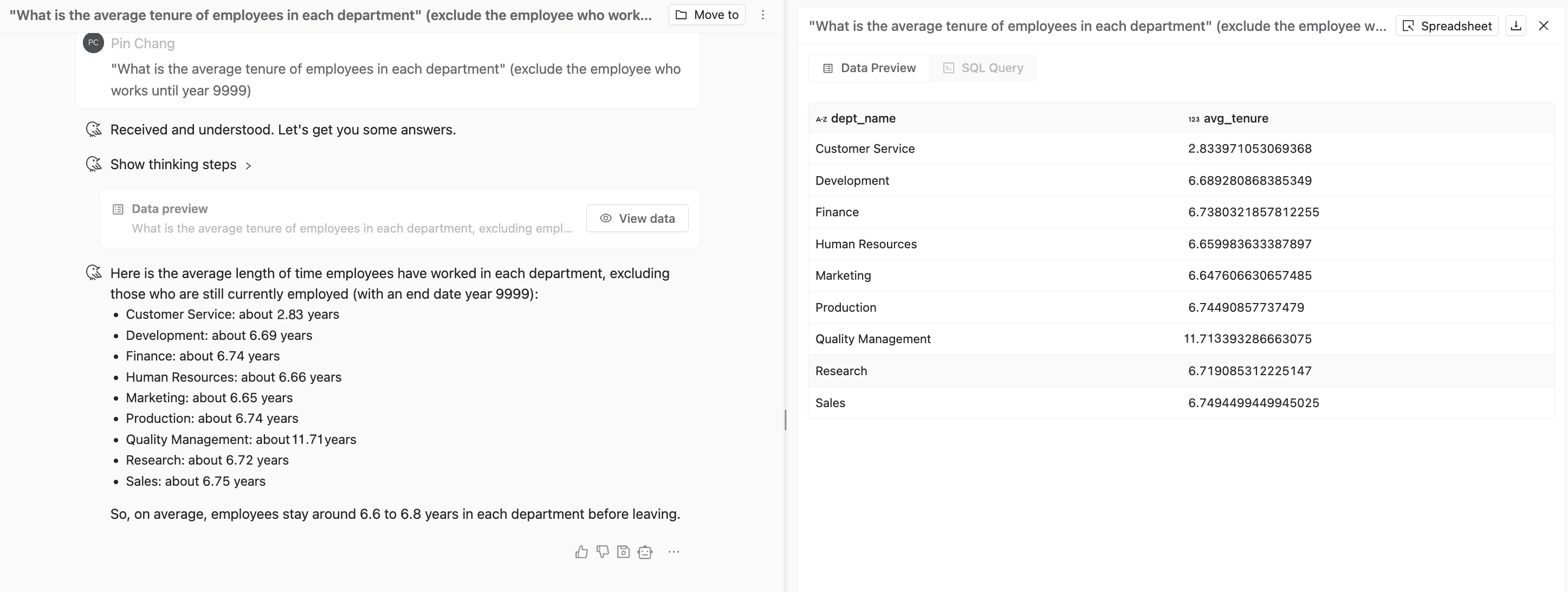The height and width of the screenshot is (592, 1568).
Task: Select the Quality Management table row
Action: coord(873,339)
